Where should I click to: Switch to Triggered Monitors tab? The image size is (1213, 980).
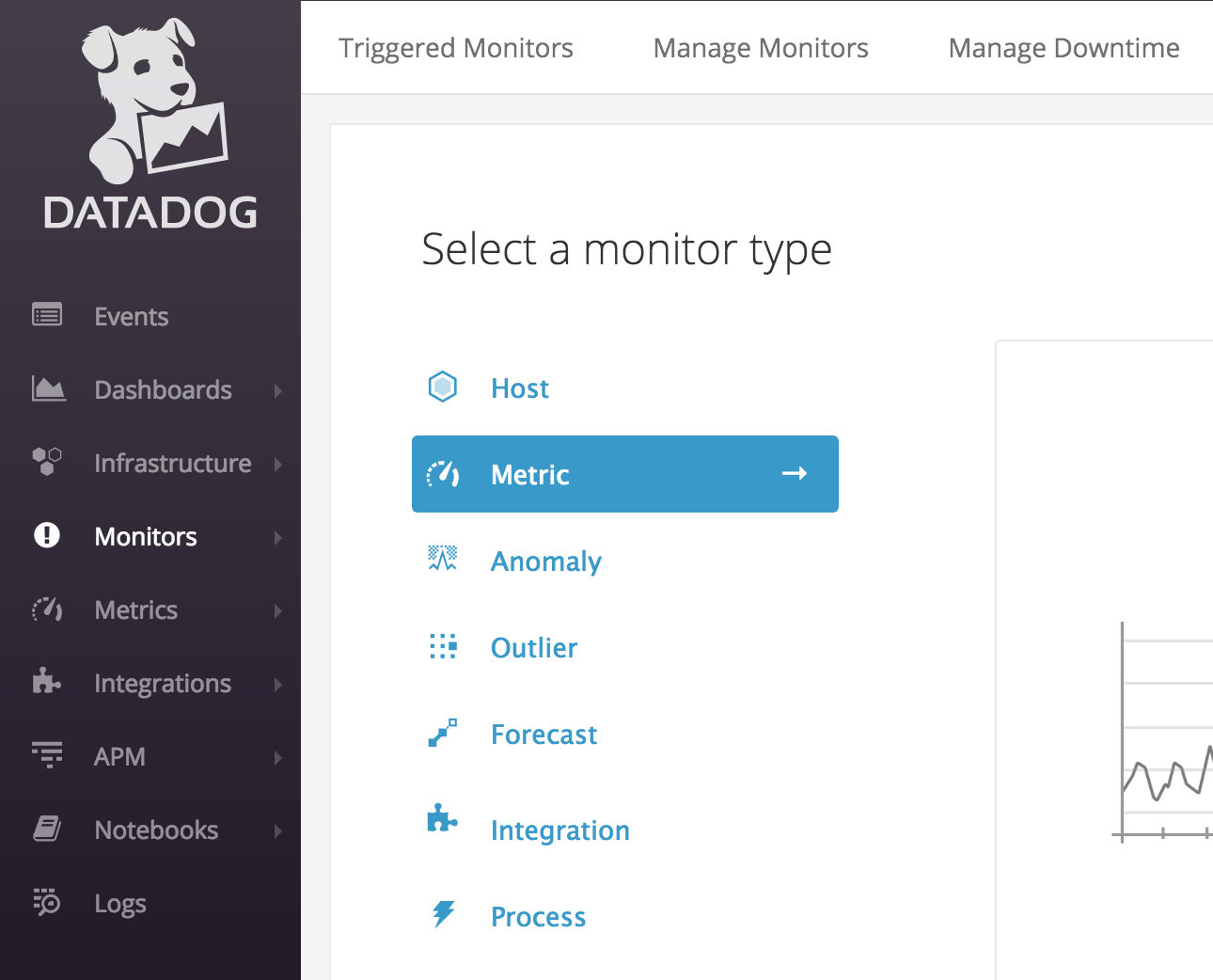(x=456, y=48)
